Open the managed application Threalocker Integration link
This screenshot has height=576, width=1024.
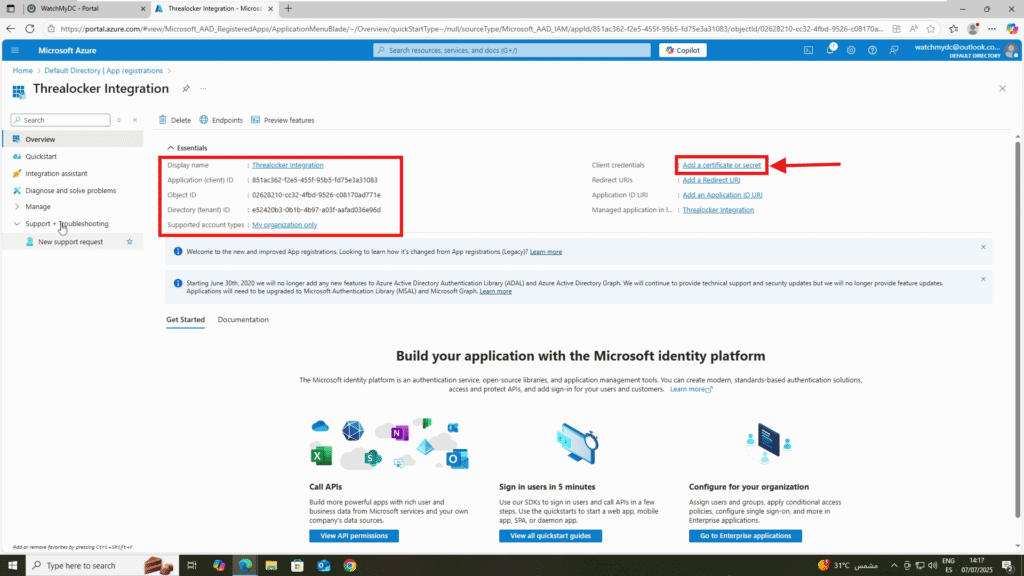point(718,210)
